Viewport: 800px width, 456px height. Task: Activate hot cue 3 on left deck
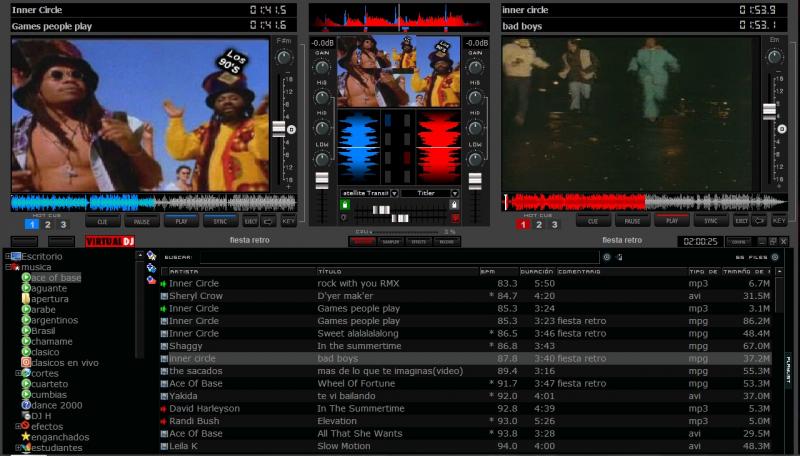click(x=63, y=224)
